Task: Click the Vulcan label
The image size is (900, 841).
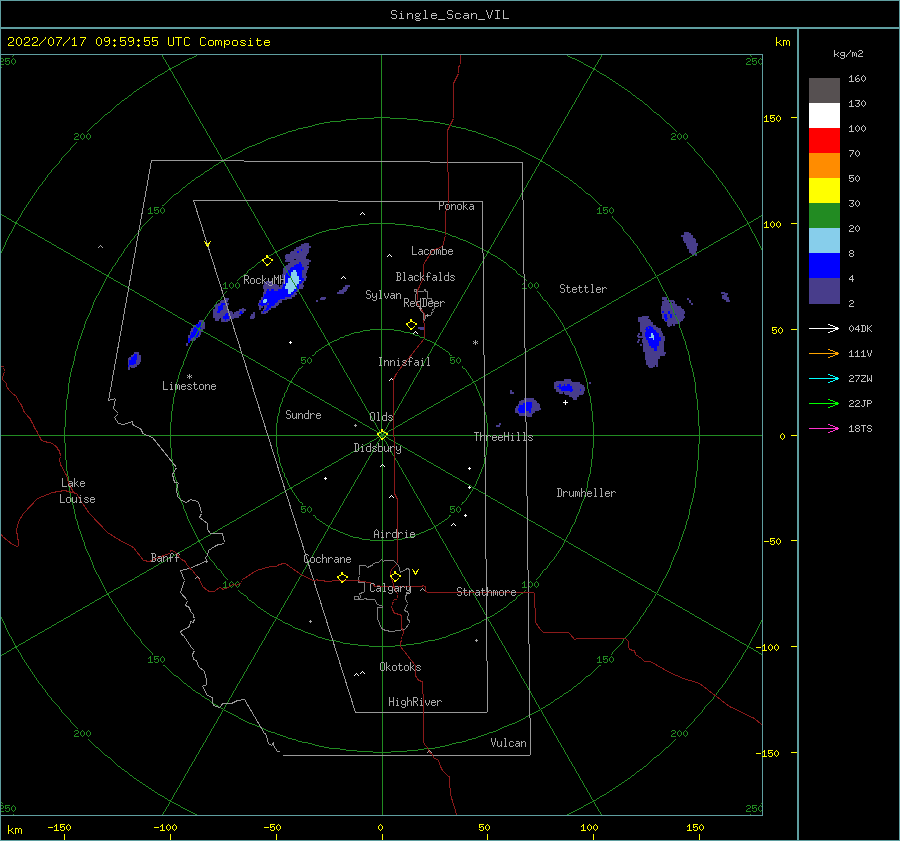Action: 508,743
